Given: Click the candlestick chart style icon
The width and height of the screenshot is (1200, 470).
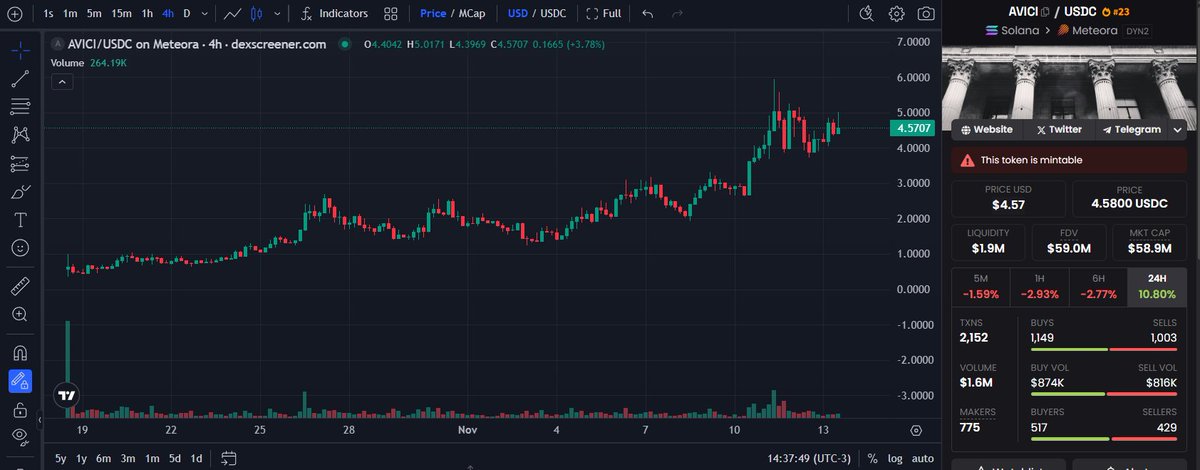Looking at the screenshot, I should coord(256,14).
